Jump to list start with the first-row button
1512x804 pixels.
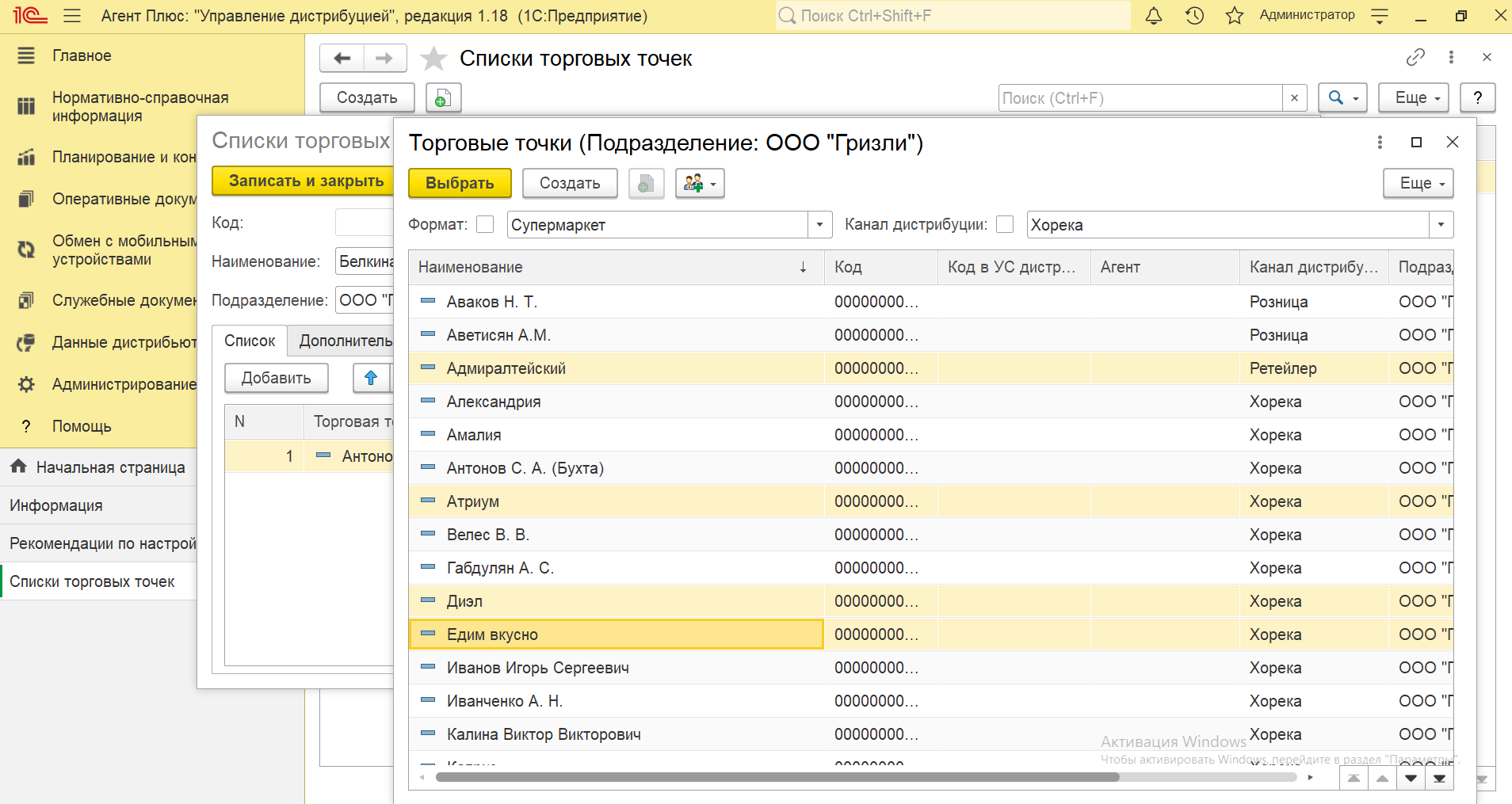(1354, 778)
